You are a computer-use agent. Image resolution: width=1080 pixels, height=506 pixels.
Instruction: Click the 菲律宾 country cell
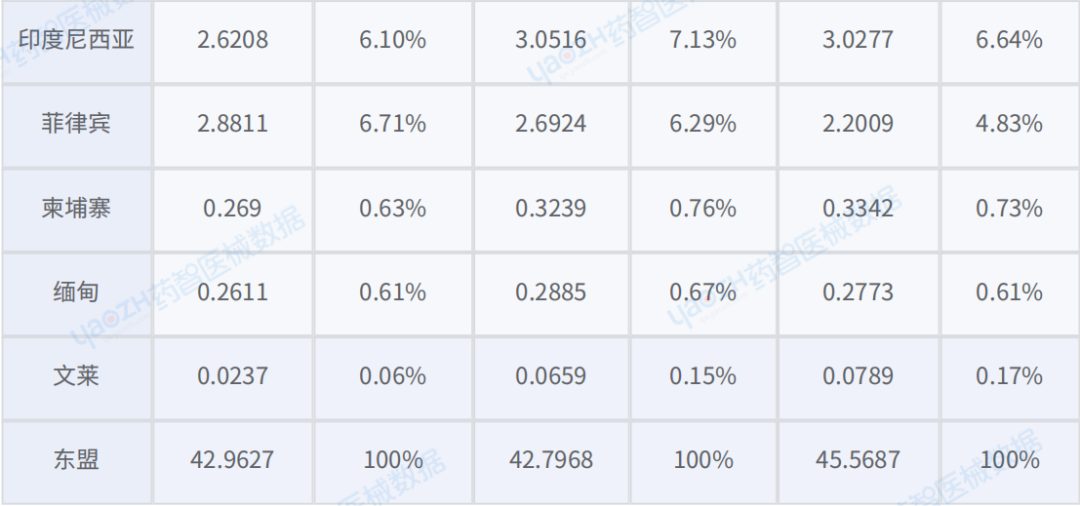tap(76, 124)
